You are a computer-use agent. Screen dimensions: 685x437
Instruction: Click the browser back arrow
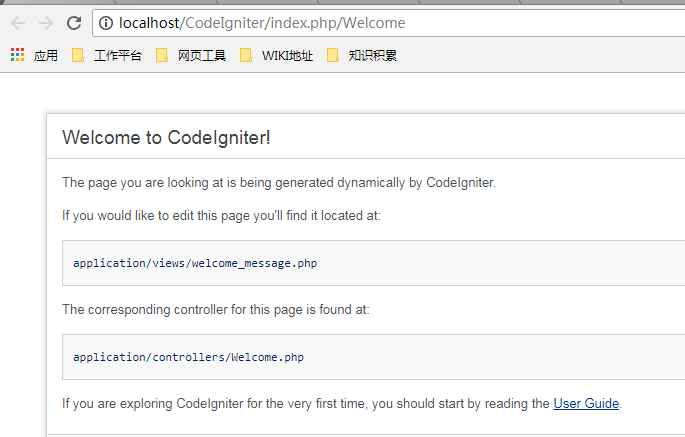click(18, 23)
